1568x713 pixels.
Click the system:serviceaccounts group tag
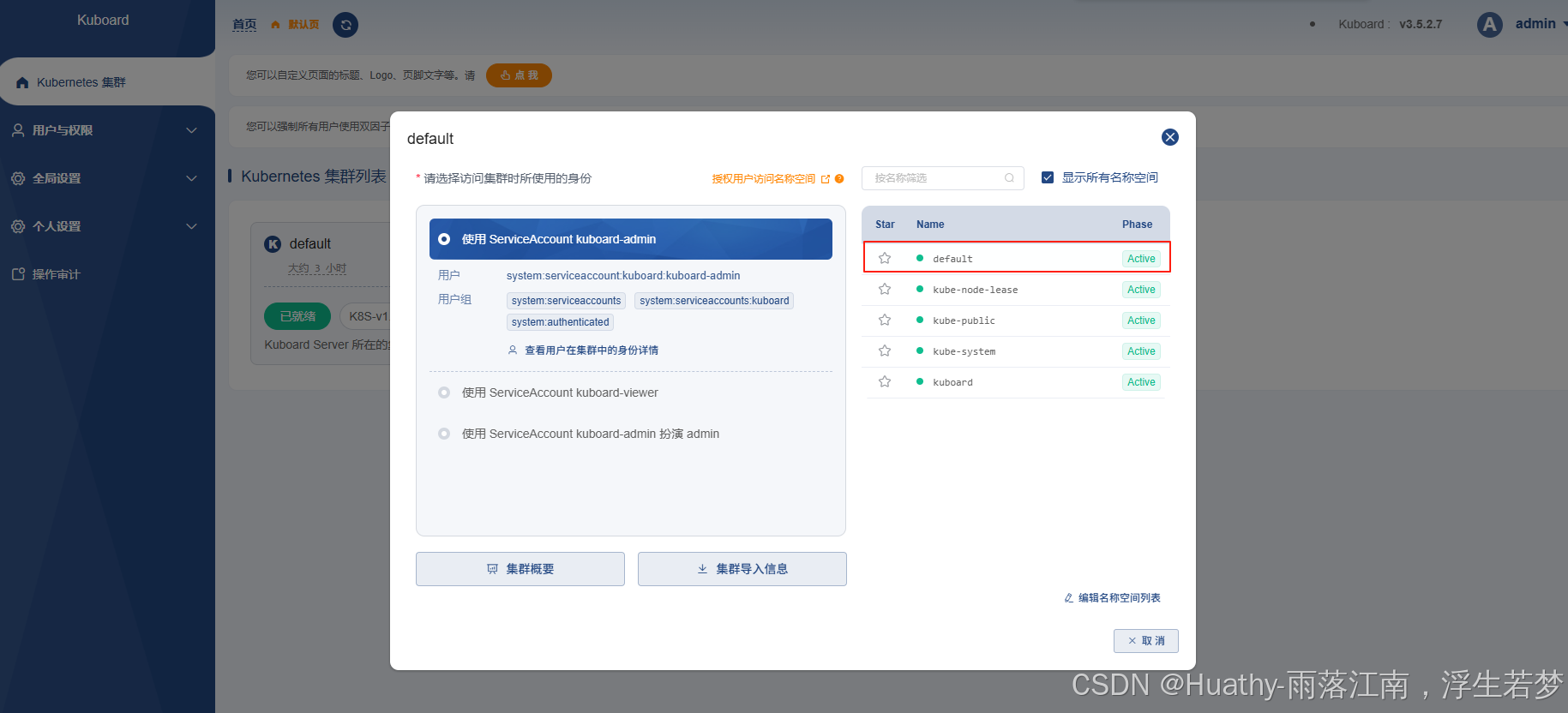[566, 301]
